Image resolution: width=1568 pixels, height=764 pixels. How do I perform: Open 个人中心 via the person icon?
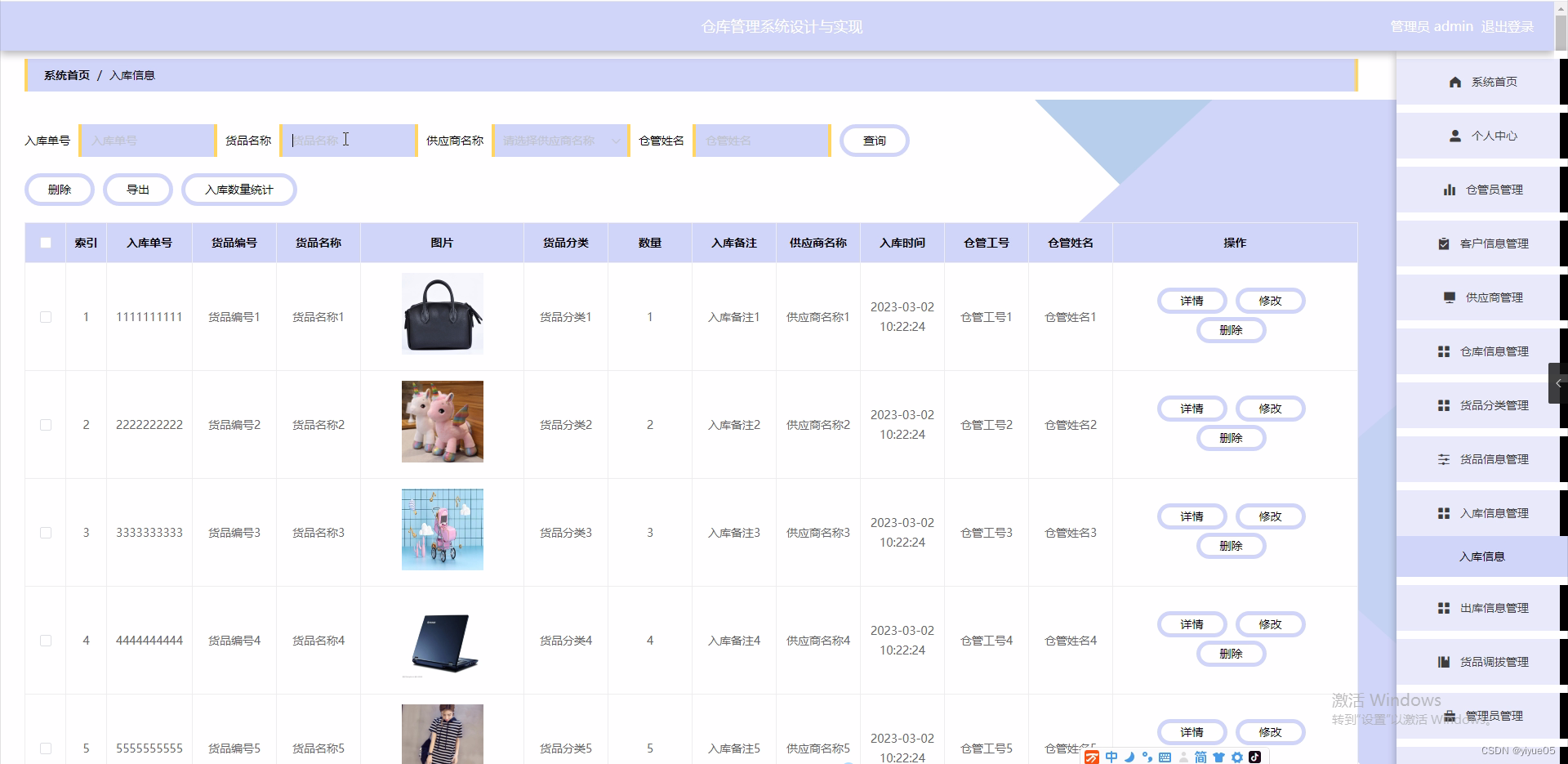(1455, 136)
